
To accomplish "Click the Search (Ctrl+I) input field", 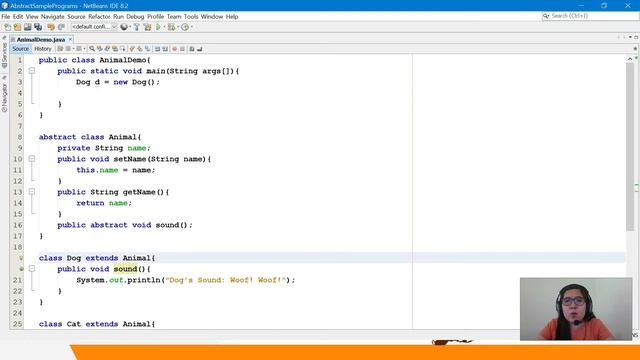I will coord(590,16).
